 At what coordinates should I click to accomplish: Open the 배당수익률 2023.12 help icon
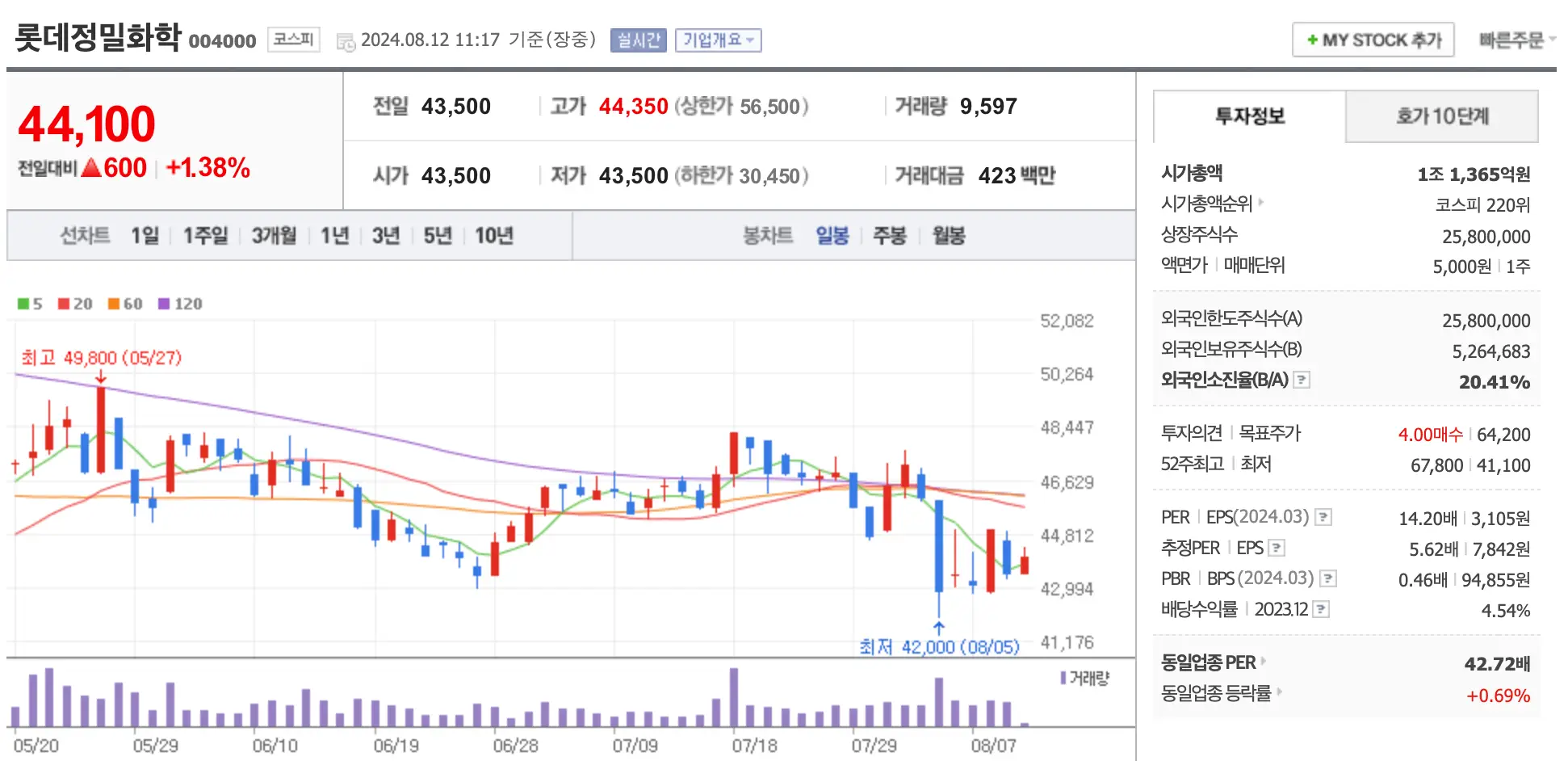(1321, 609)
